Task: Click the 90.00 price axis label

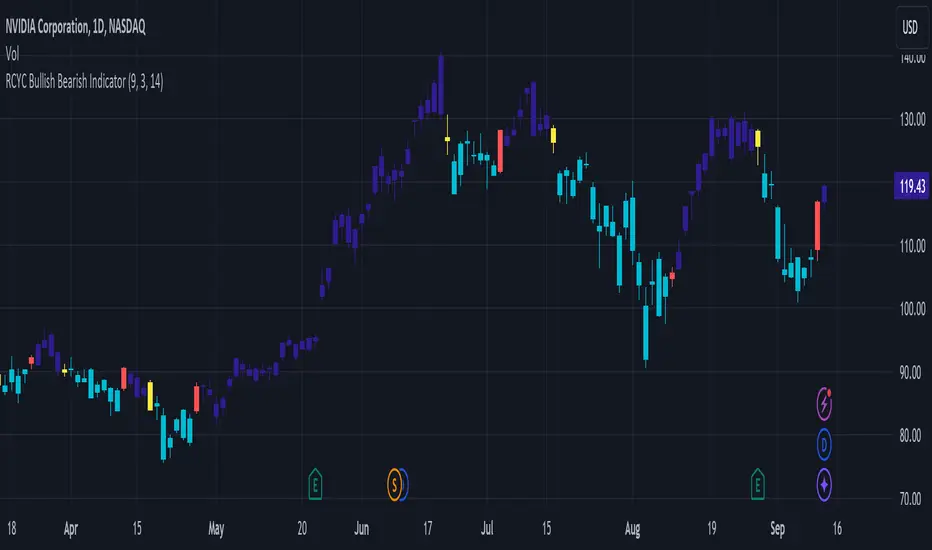Action: pos(912,372)
